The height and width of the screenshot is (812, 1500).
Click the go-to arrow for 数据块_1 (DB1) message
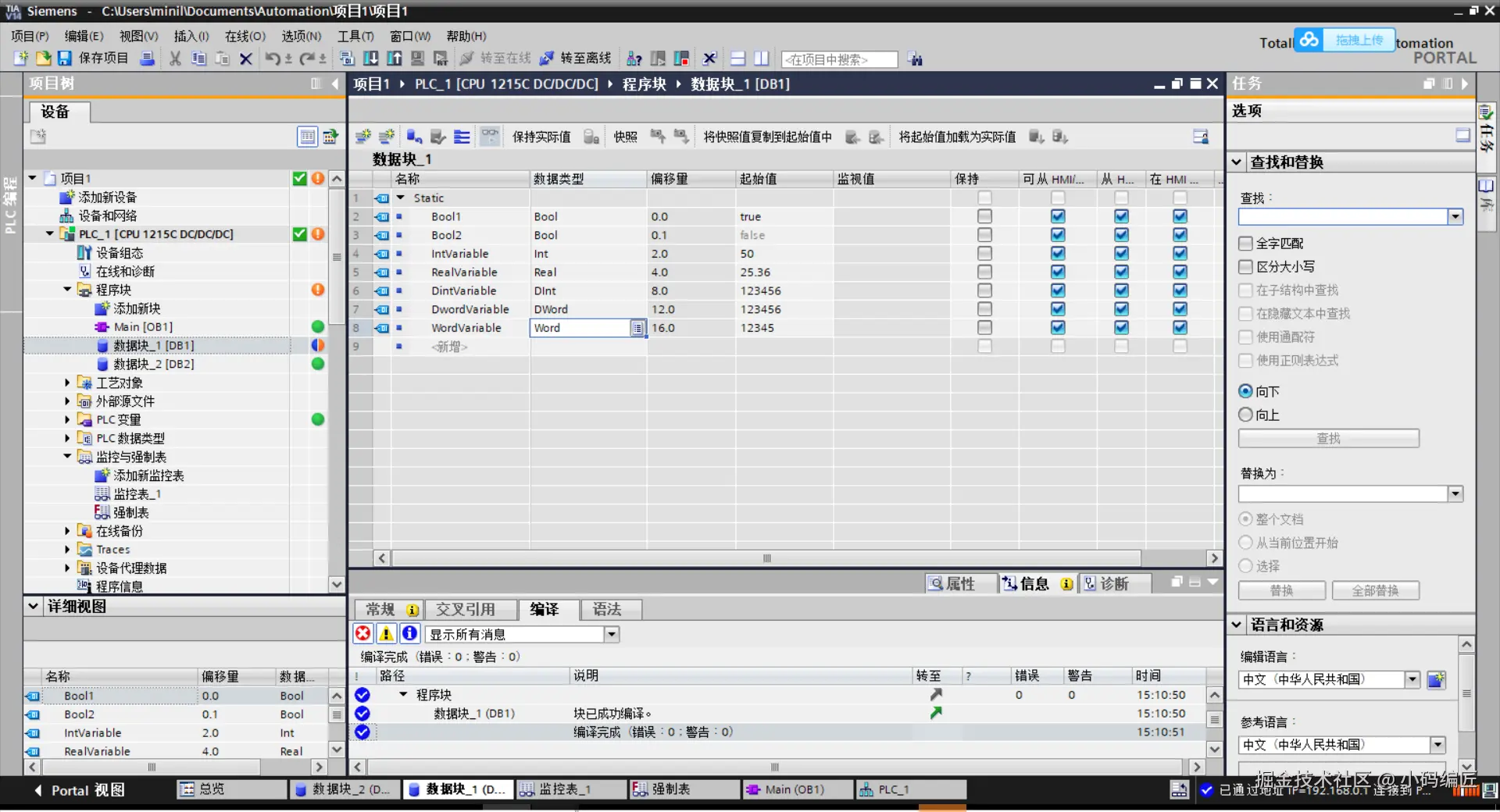coord(936,713)
